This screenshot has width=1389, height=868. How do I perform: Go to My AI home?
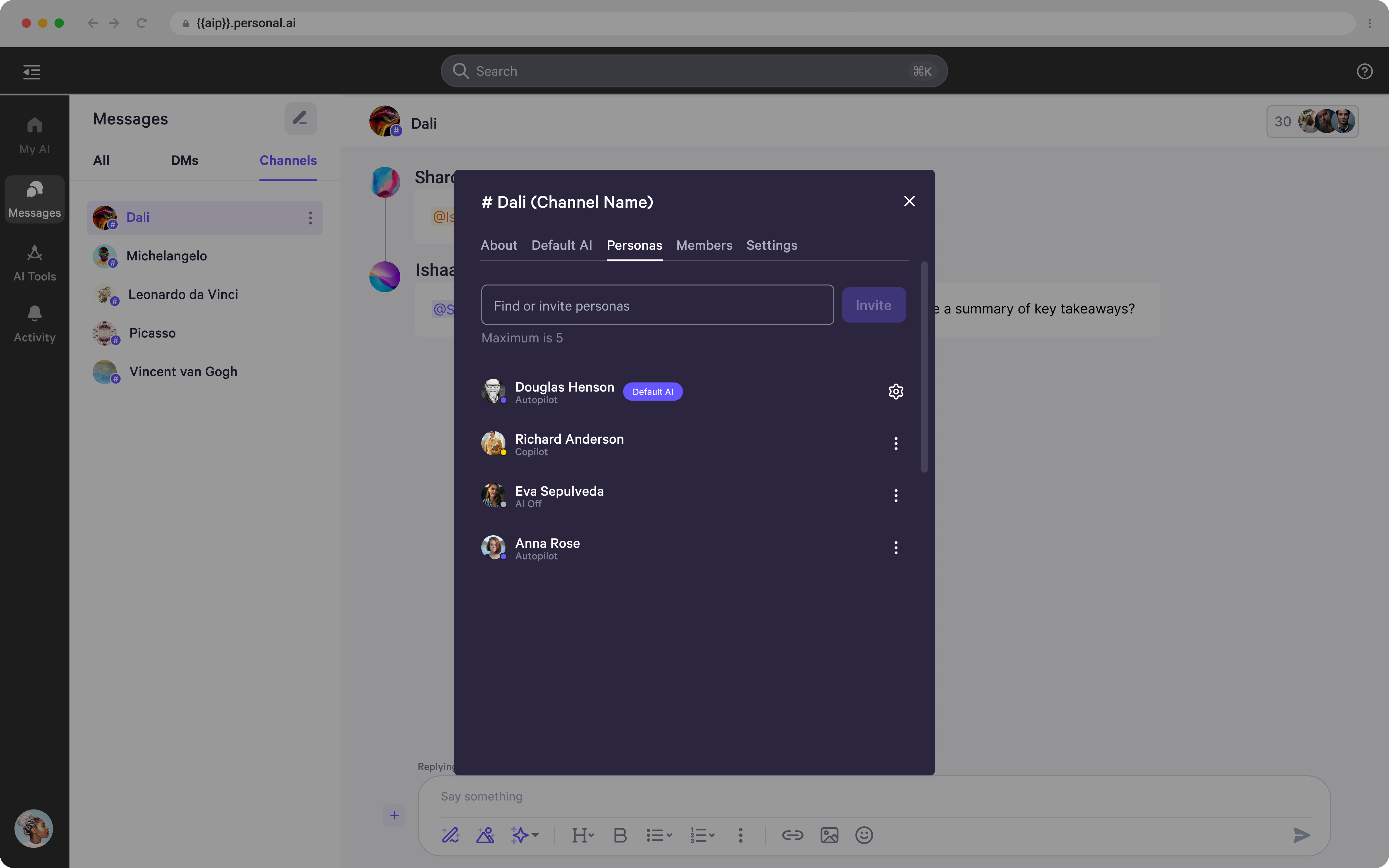click(34, 135)
